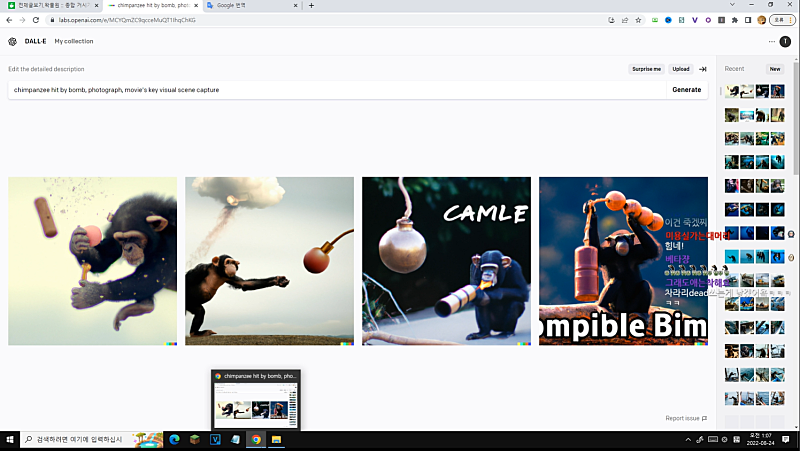Image resolution: width=800 pixels, height=451 pixels.
Task: Open the Windows Start menu
Action: point(9,439)
